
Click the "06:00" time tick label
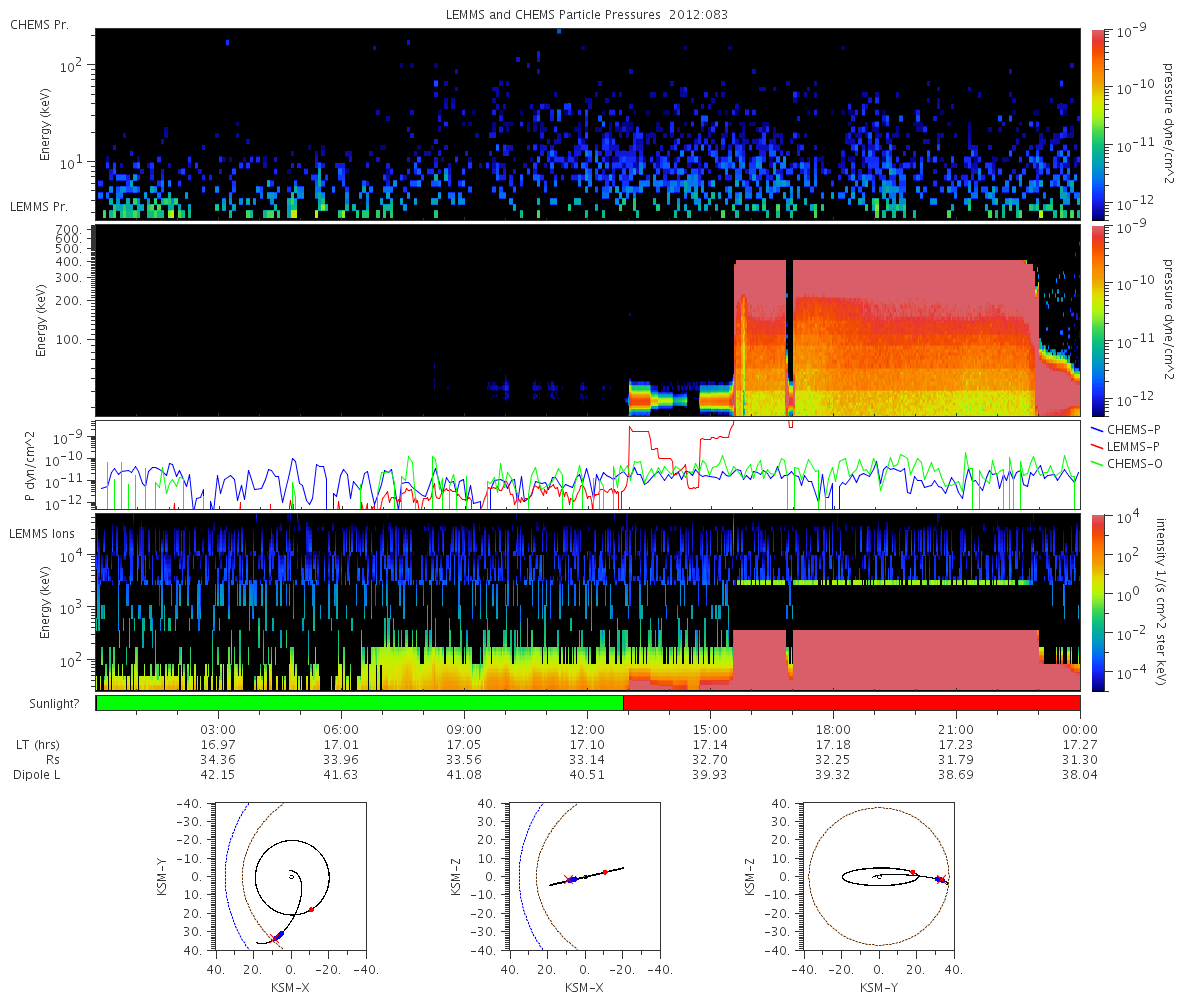(x=342, y=730)
